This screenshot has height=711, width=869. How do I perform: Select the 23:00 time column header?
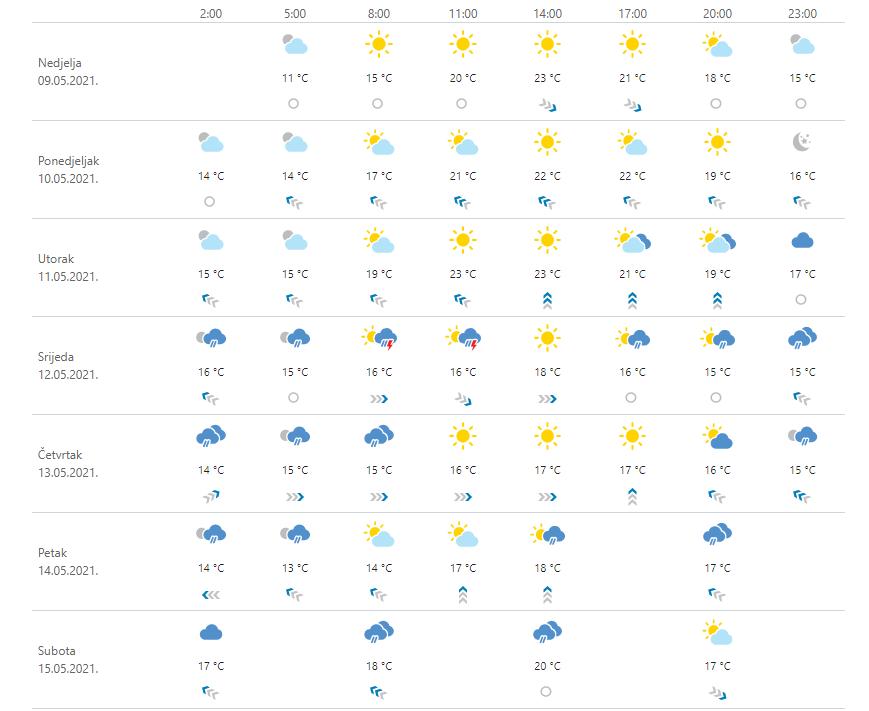click(801, 13)
